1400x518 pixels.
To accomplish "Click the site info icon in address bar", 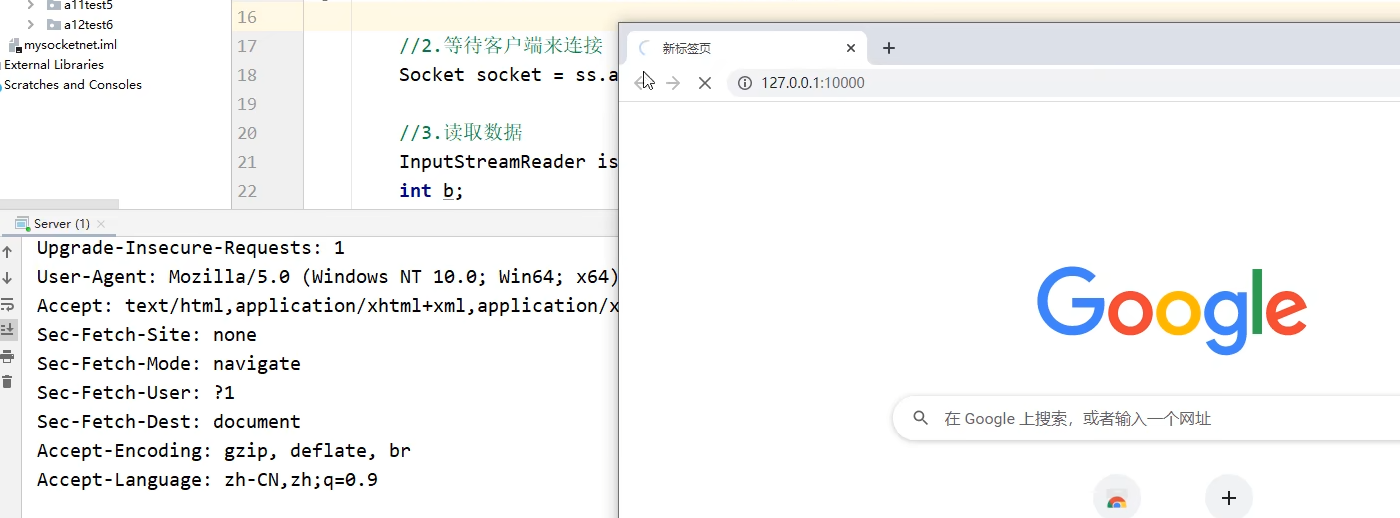I will (x=744, y=83).
